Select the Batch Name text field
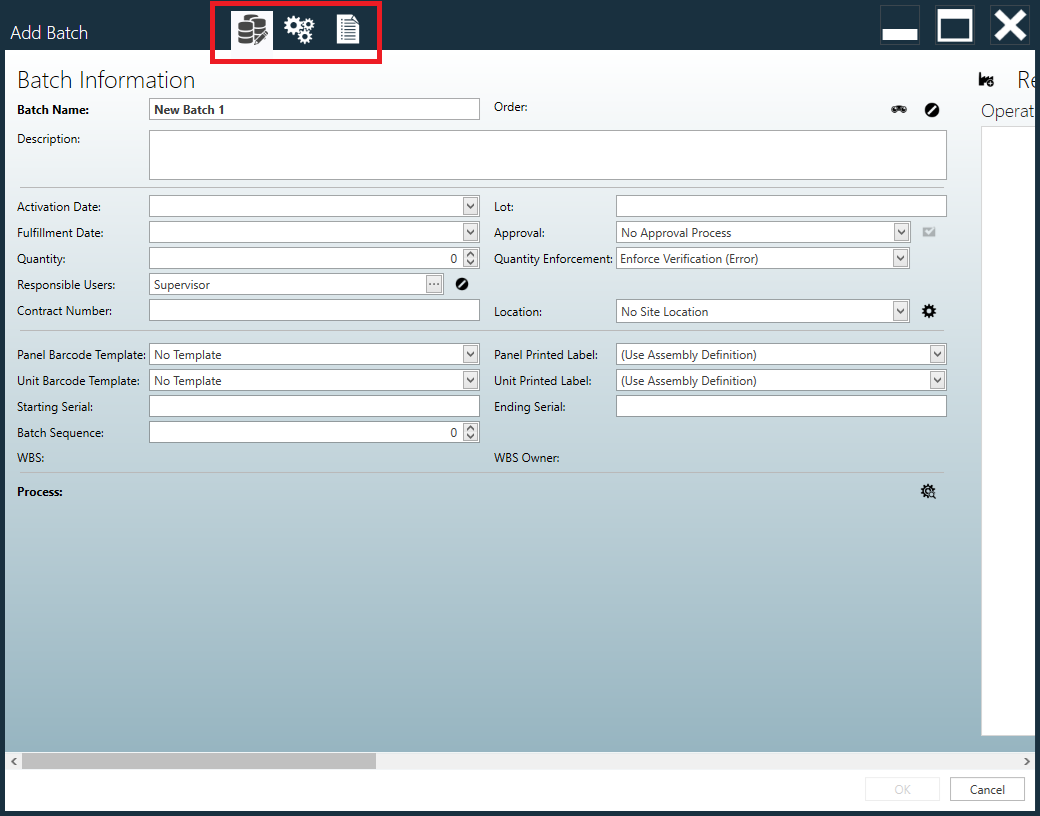 [313, 109]
